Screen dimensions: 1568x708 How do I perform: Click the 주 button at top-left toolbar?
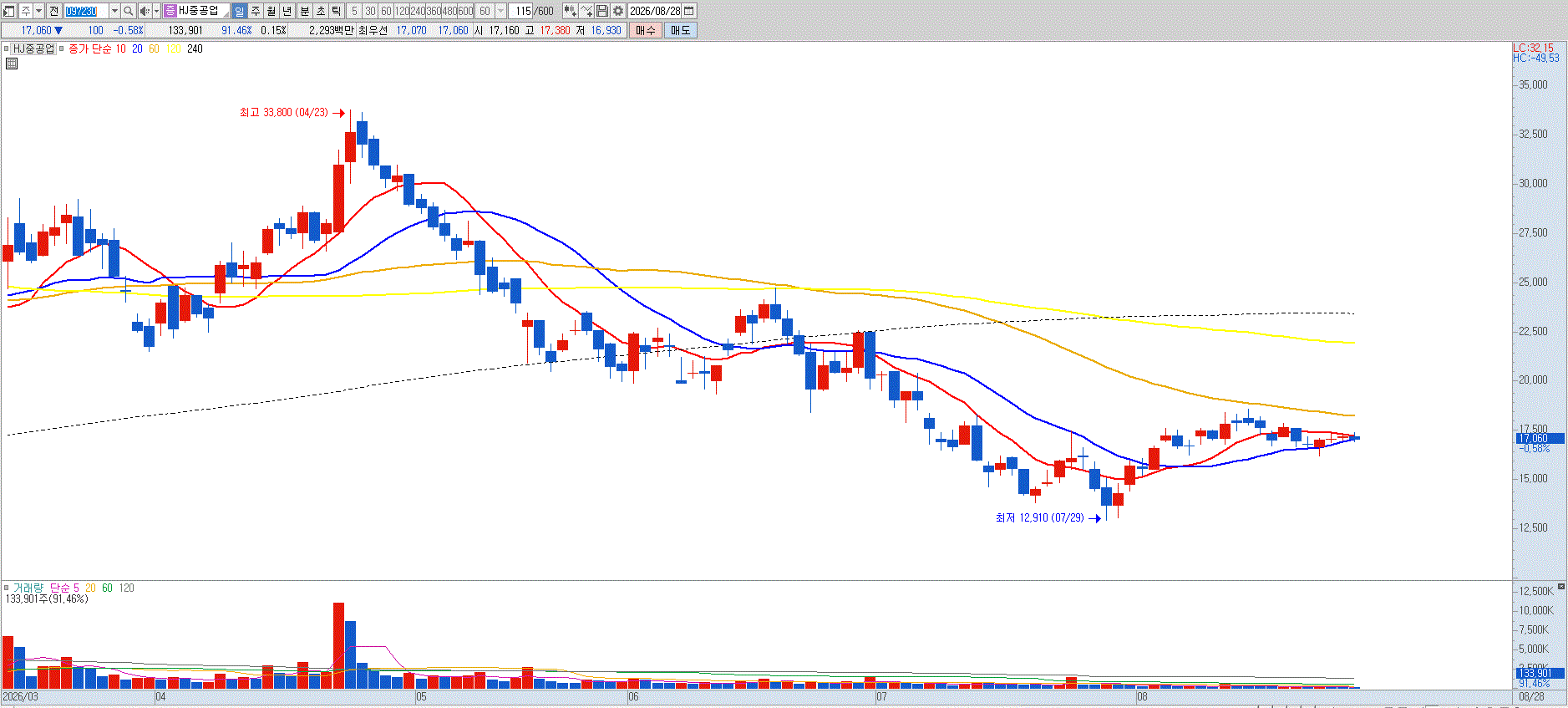(25, 11)
